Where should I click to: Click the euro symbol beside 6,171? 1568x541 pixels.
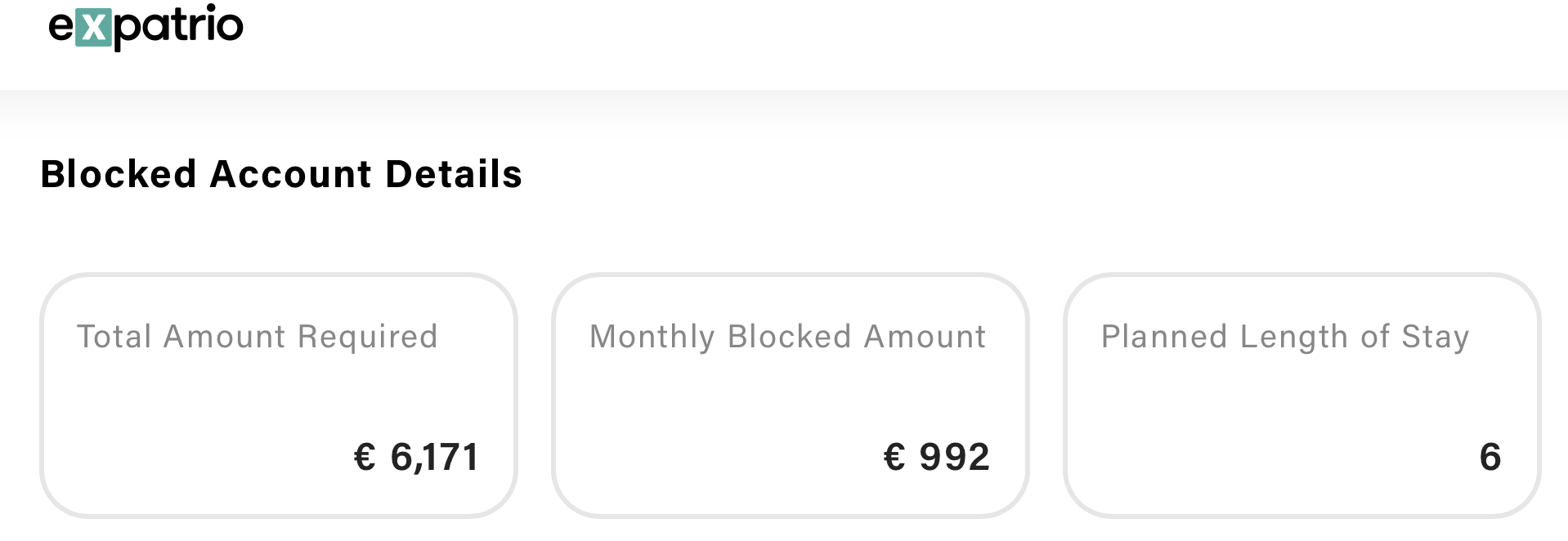pyautogui.click(x=365, y=457)
